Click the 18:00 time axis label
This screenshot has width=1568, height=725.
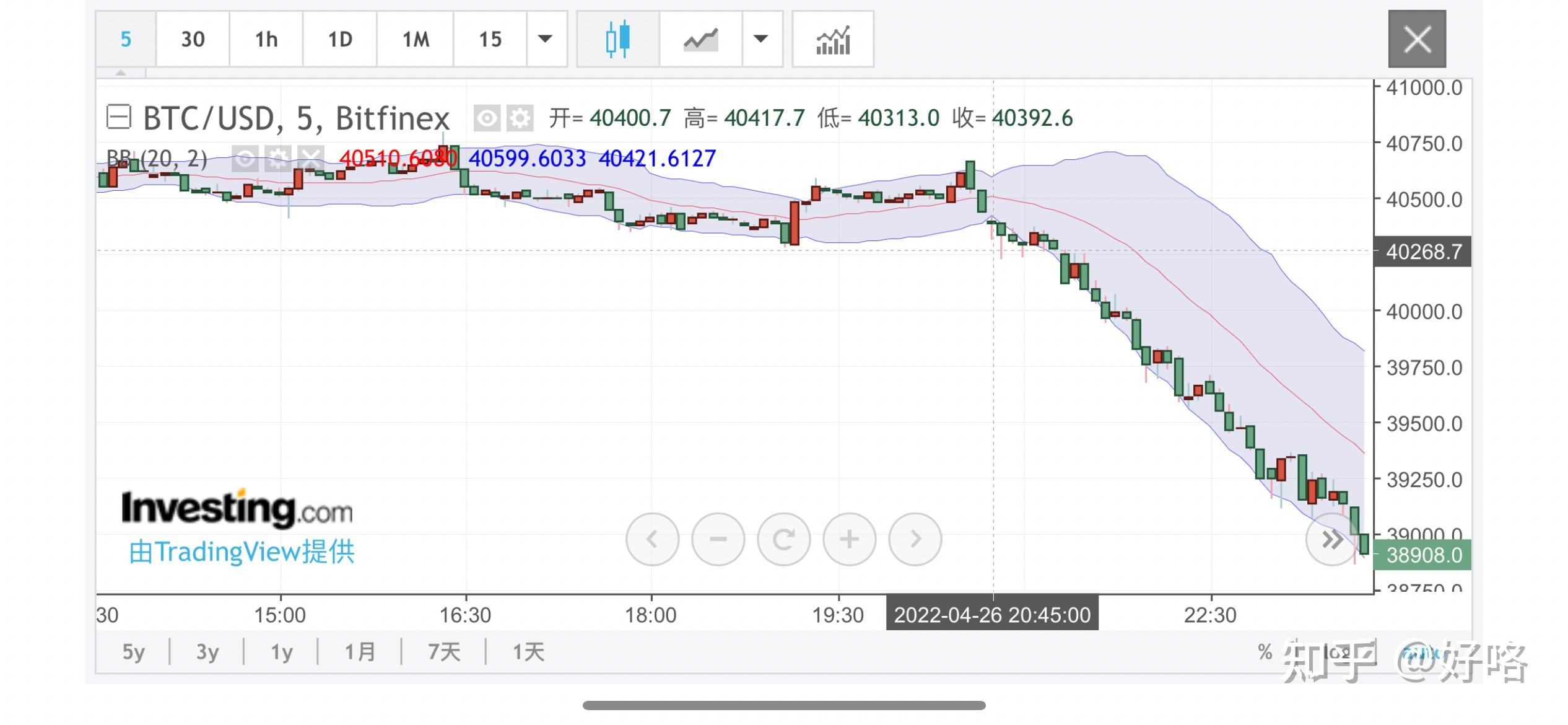(651, 615)
